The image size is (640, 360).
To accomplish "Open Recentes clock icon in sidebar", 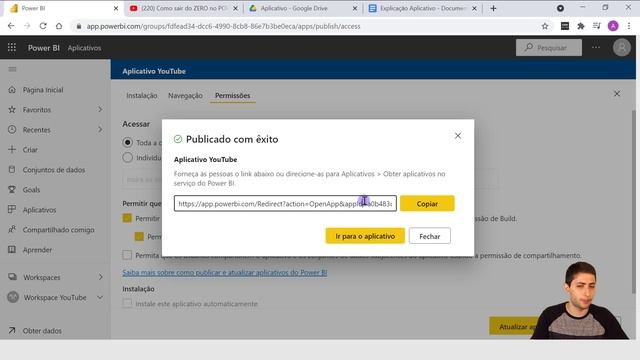I will click(12, 129).
